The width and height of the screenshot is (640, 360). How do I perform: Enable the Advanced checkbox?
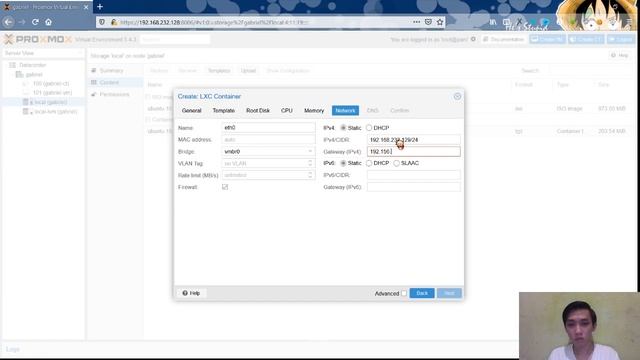click(404, 293)
